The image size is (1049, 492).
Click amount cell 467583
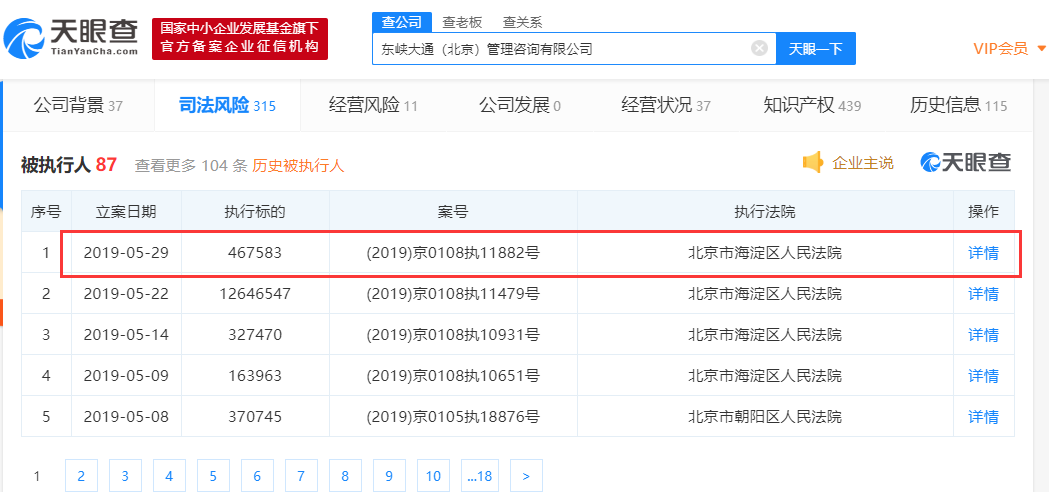point(255,253)
